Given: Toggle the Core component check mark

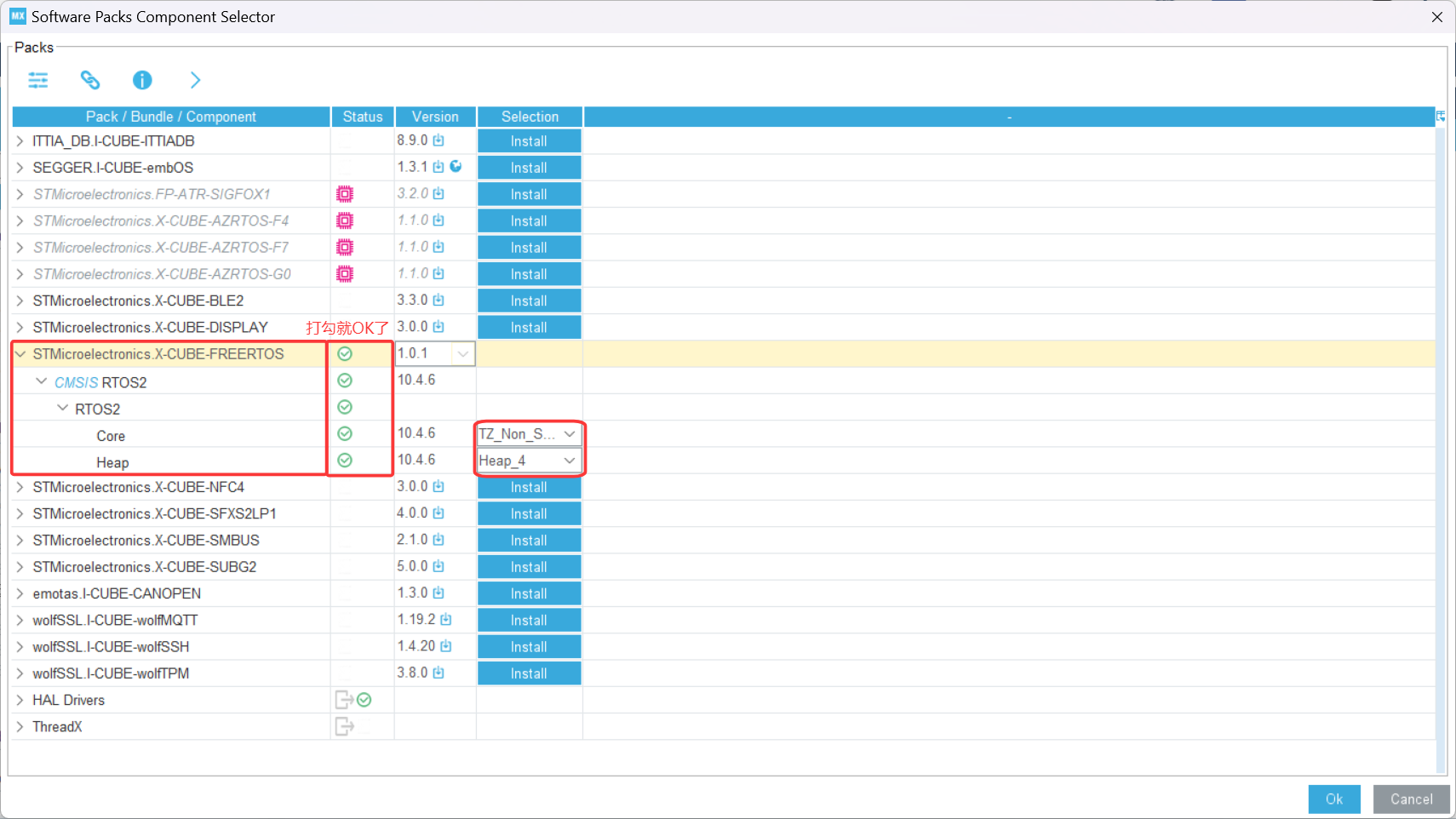Looking at the screenshot, I should (x=345, y=433).
